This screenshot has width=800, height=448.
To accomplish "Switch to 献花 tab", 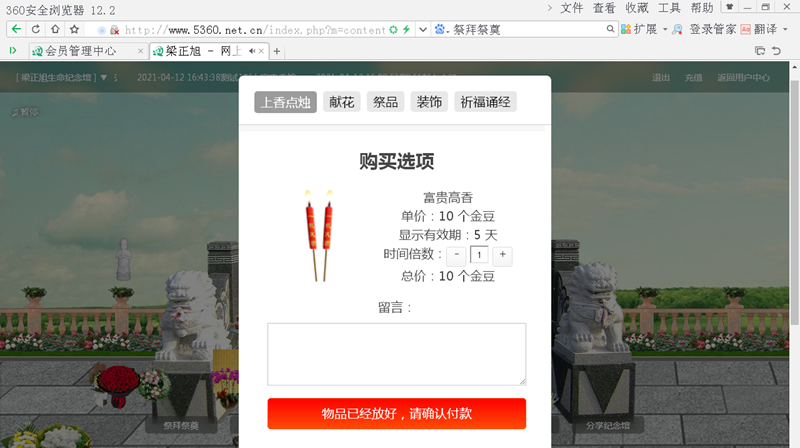I will coord(342,102).
